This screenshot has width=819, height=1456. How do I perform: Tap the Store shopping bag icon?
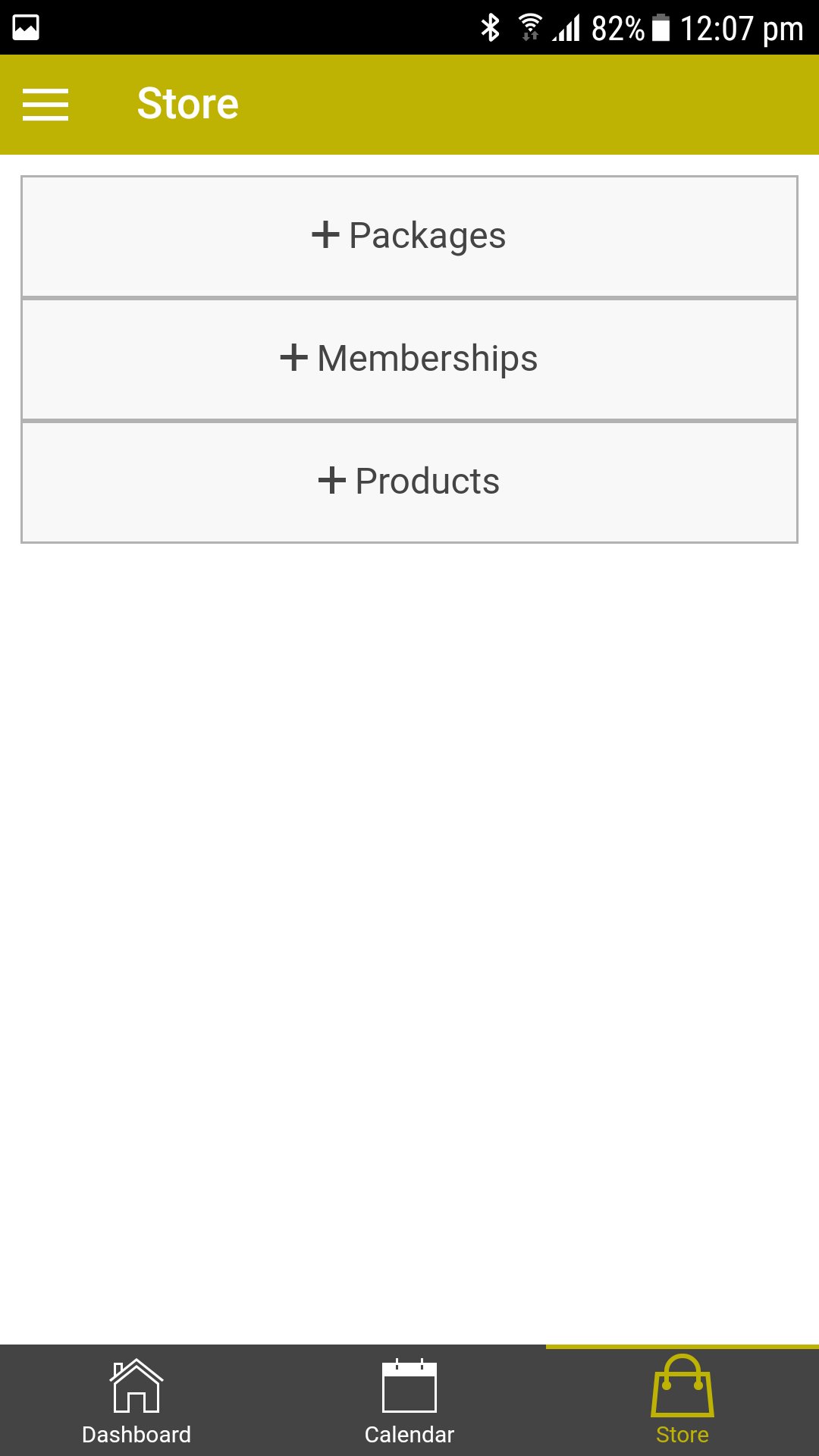682,1386
